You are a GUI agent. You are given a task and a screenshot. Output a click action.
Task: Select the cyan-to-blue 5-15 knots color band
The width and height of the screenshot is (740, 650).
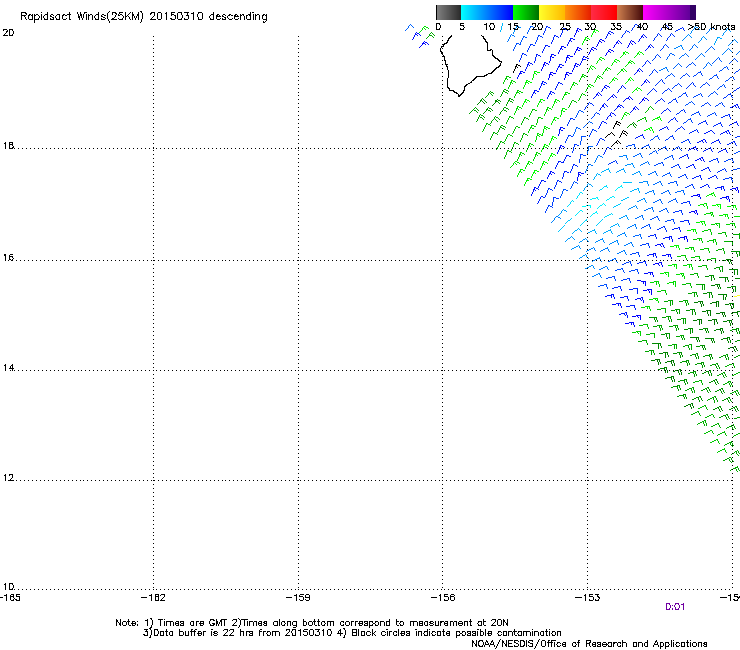(487, 12)
